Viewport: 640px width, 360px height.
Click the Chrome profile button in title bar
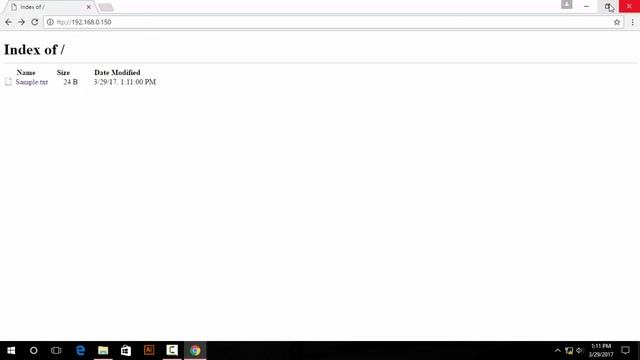(x=567, y=4)
